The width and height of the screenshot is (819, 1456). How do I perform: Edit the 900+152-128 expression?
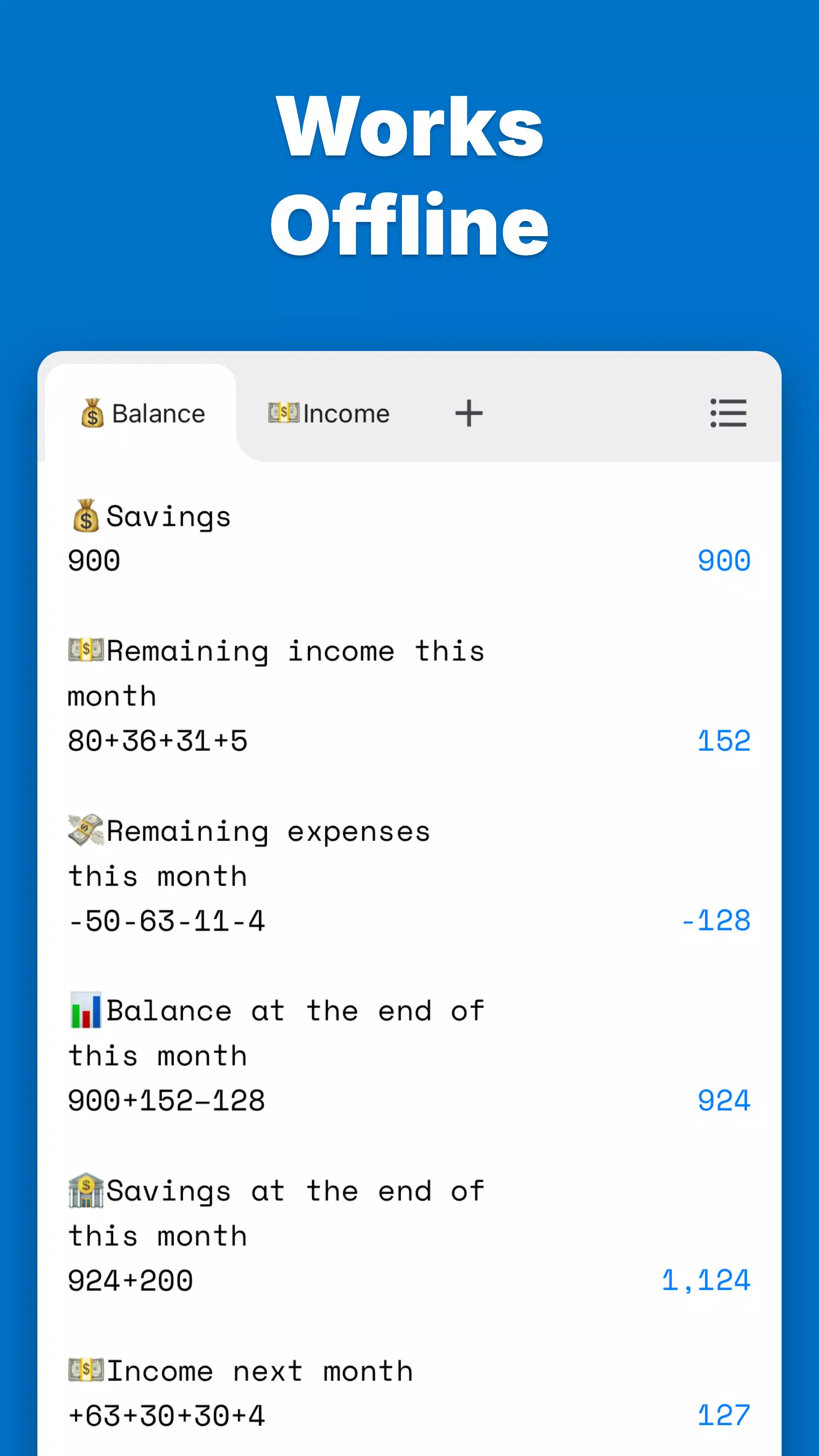click(x=167, y=1101)
